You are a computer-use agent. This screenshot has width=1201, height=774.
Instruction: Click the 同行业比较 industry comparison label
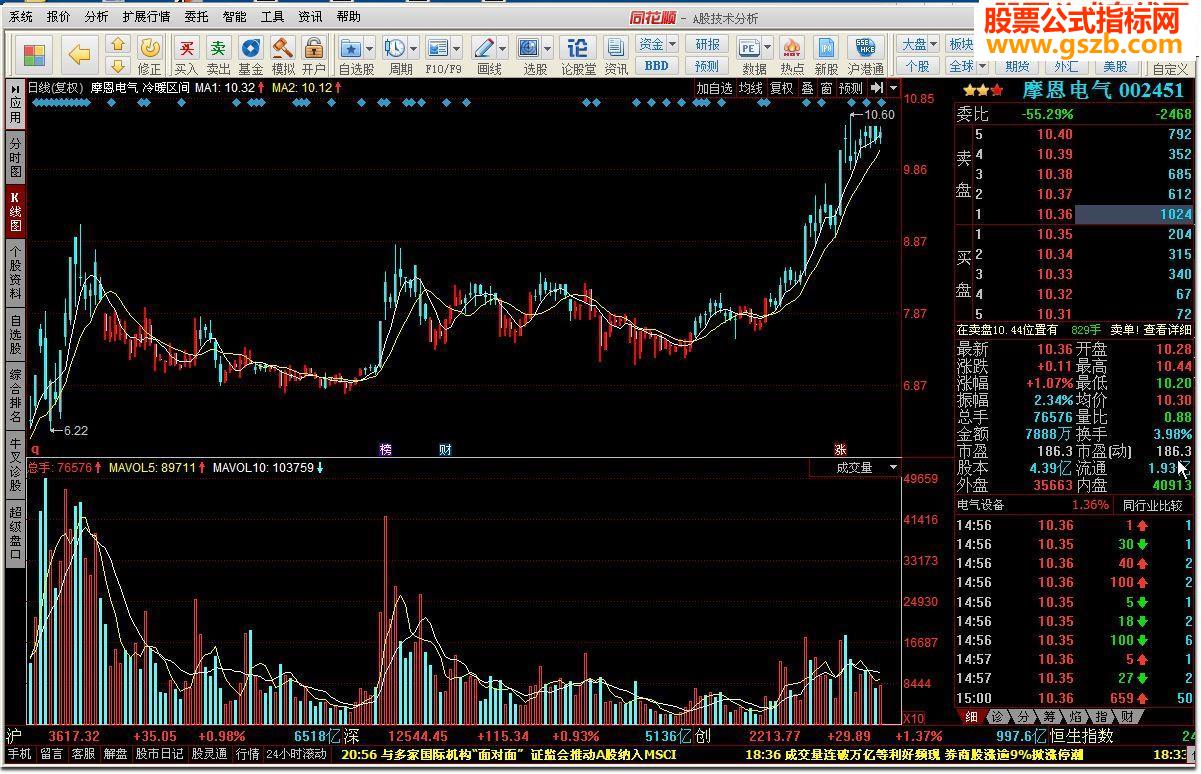pos(1152,505)
